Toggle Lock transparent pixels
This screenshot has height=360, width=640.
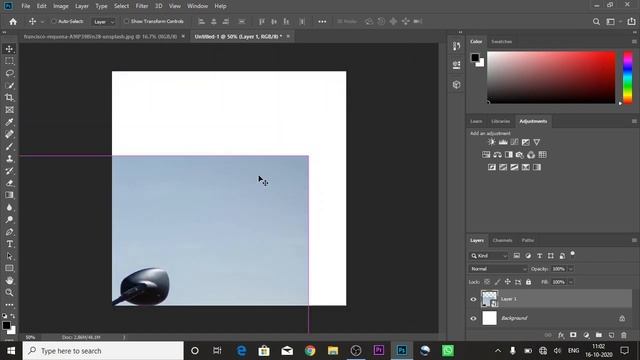pyautogui.click(x=487, y=282)
